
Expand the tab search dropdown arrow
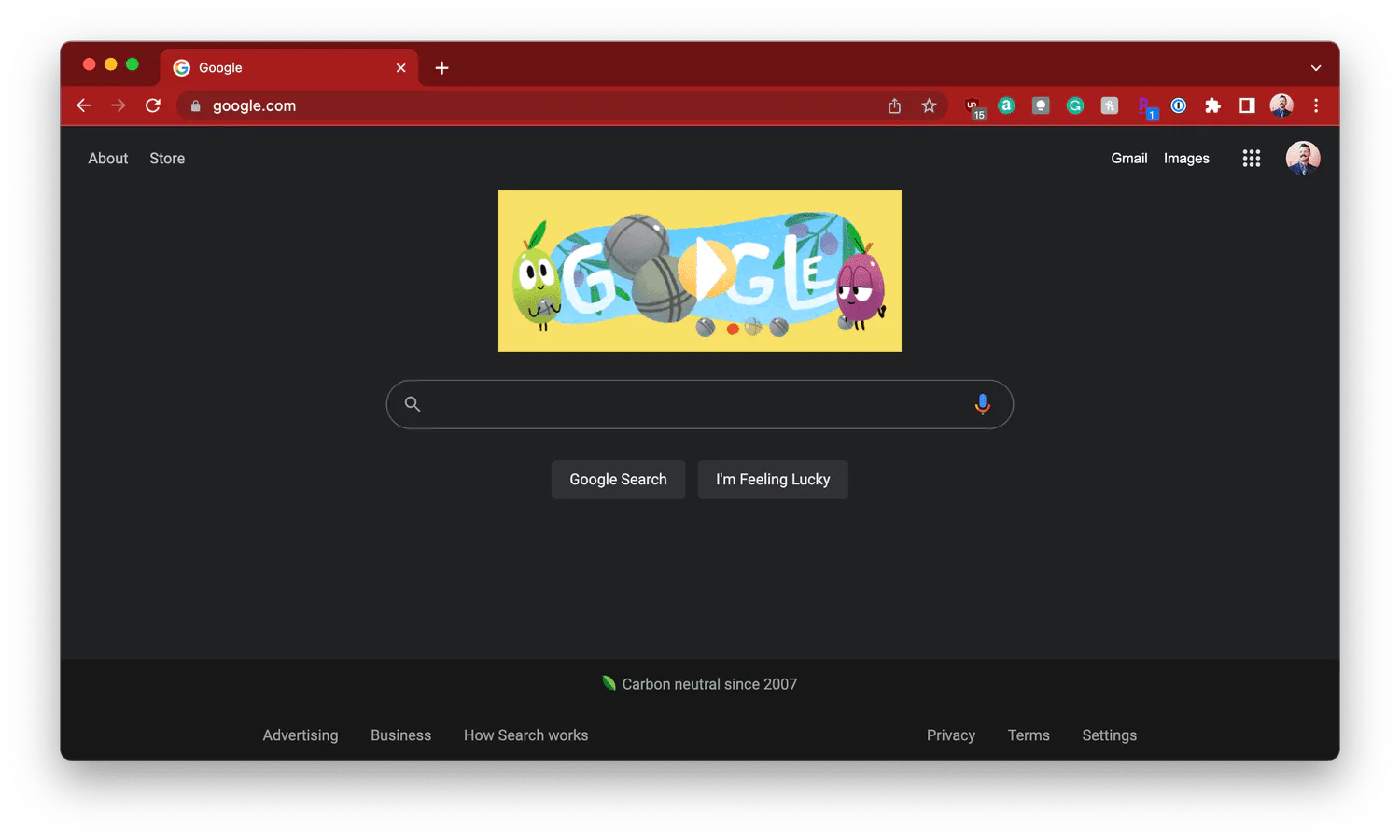(x=1316, y=67)
